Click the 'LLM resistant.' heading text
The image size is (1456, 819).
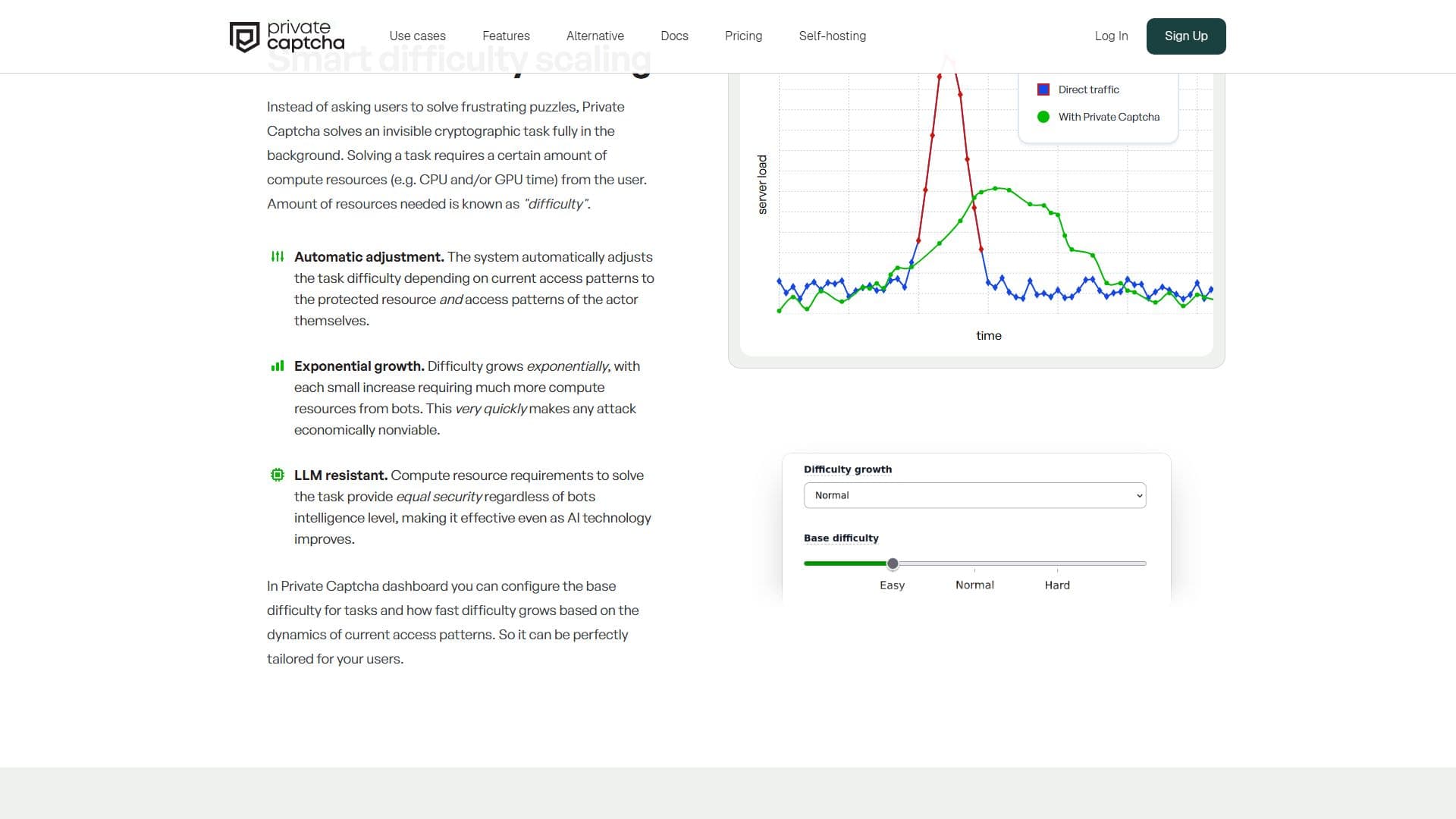point(341,475)
